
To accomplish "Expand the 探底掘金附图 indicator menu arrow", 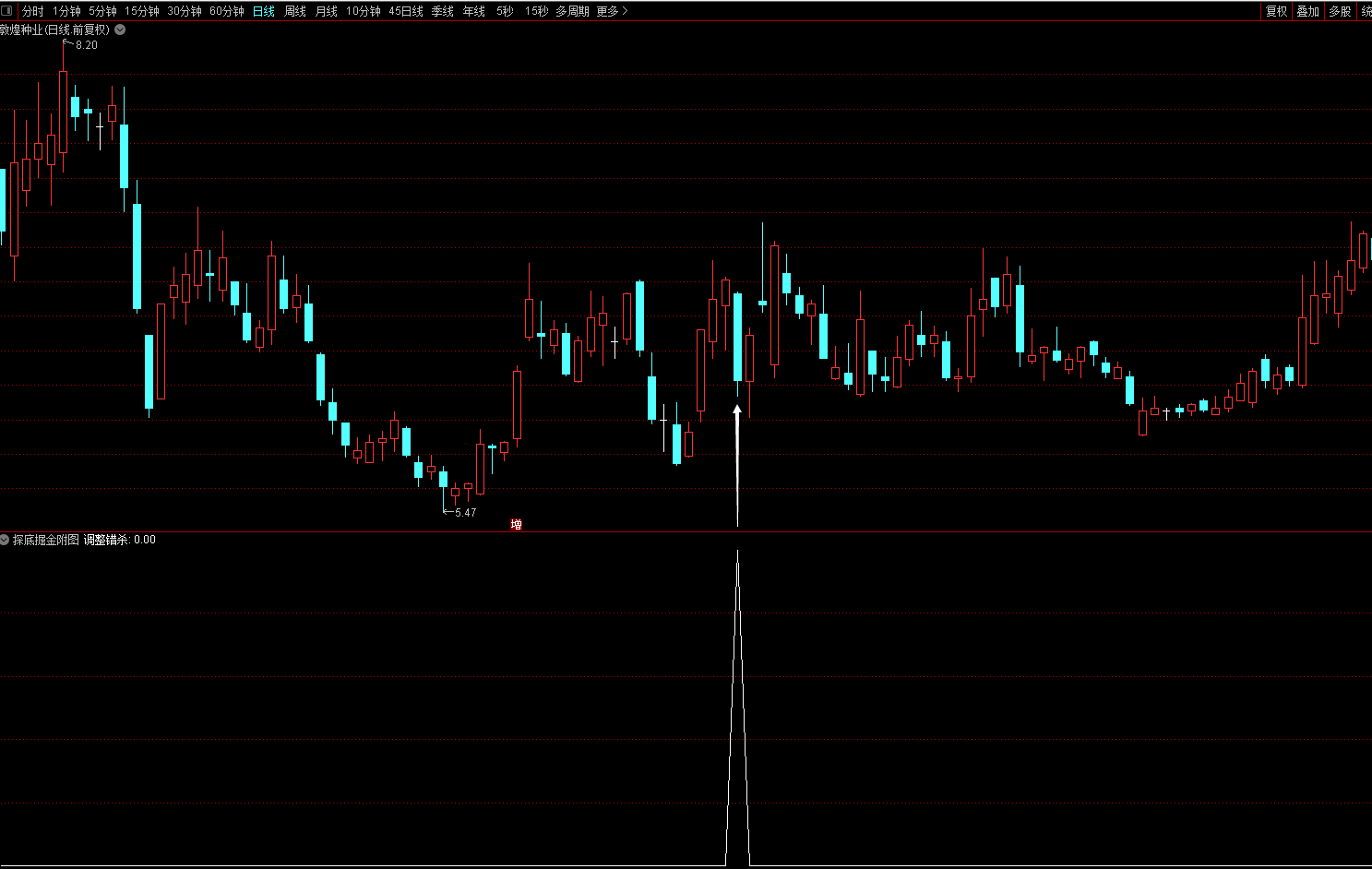I will point(5,540).
